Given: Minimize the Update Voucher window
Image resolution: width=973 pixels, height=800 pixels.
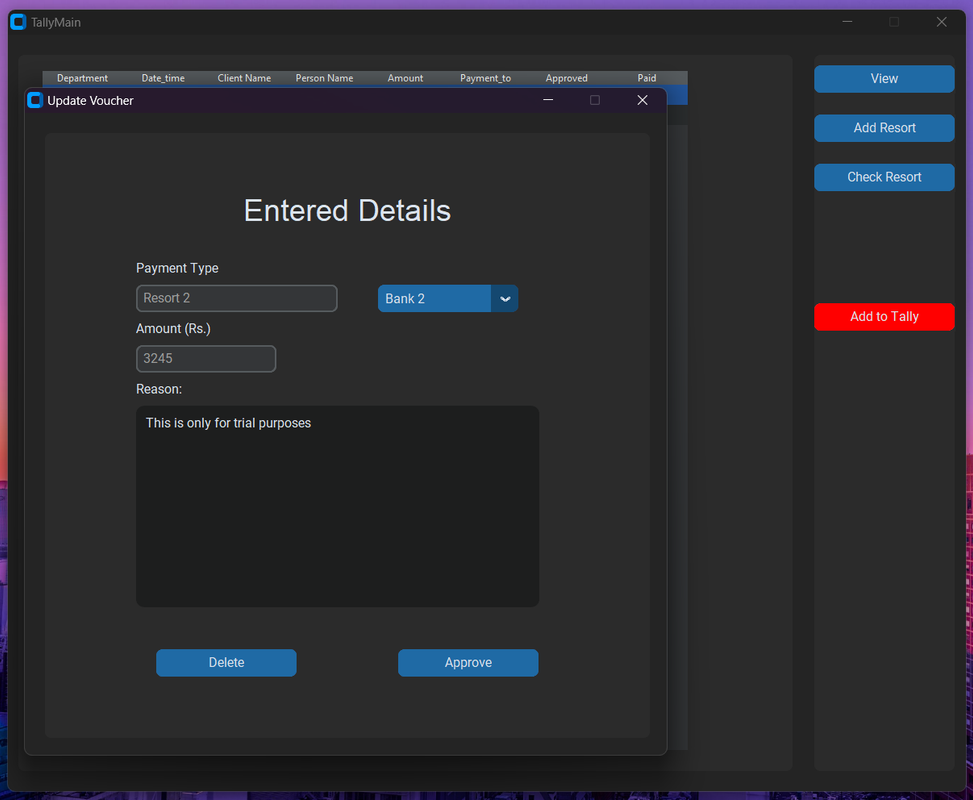Looking at the screenshot, I should 548,100.
